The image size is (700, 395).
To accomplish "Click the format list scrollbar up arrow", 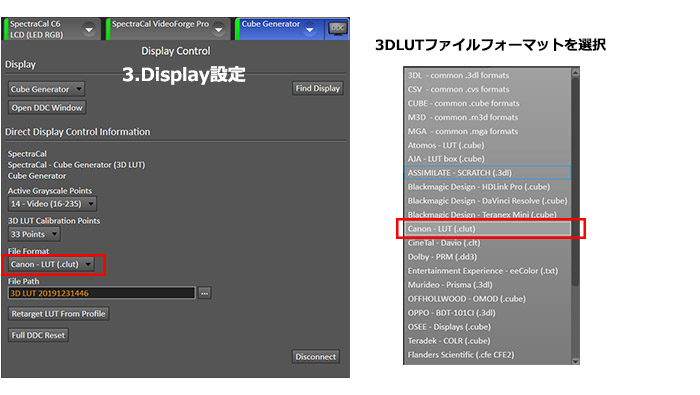I will 575,72.
